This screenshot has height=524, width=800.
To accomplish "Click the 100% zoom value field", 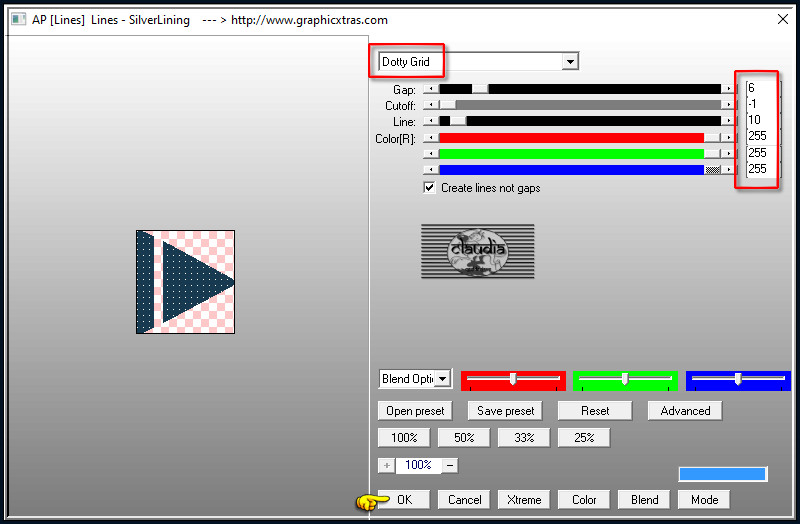I will point(418,465).
